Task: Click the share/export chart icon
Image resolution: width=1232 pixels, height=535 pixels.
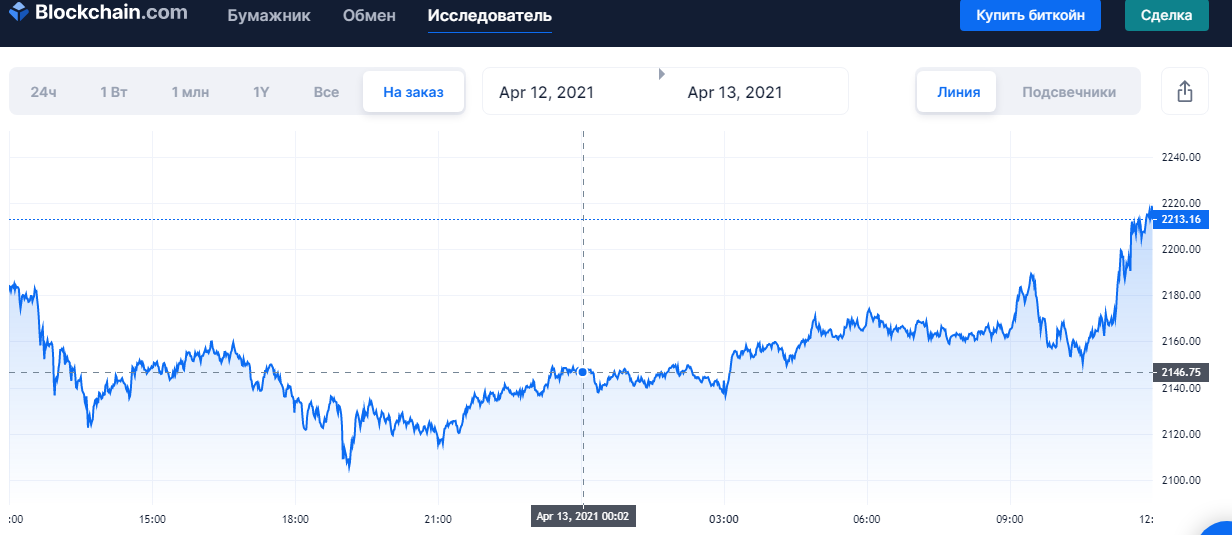Action: tap(1185, 92)
